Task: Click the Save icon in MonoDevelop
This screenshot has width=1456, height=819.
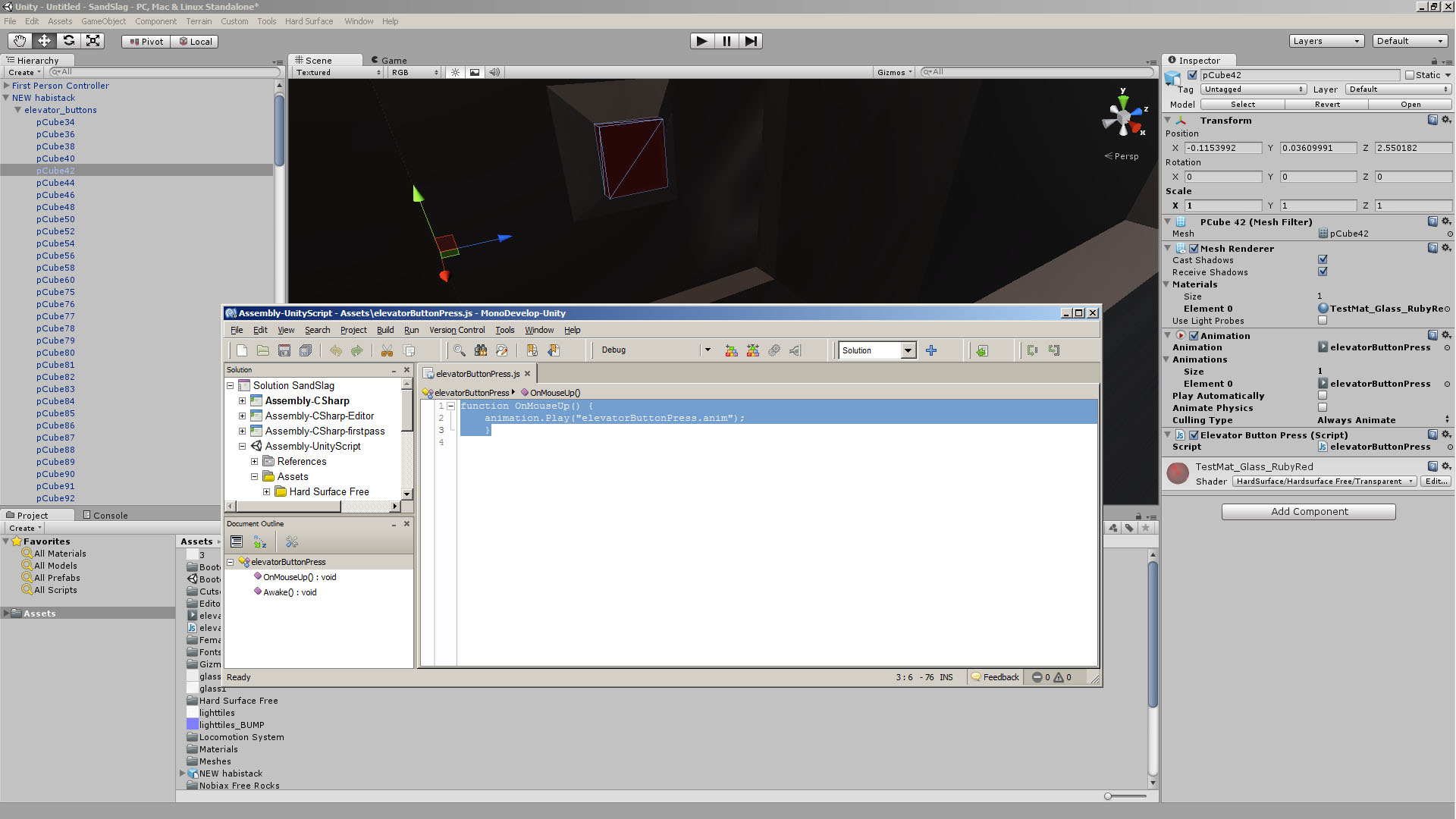Action: click(284, 350)
